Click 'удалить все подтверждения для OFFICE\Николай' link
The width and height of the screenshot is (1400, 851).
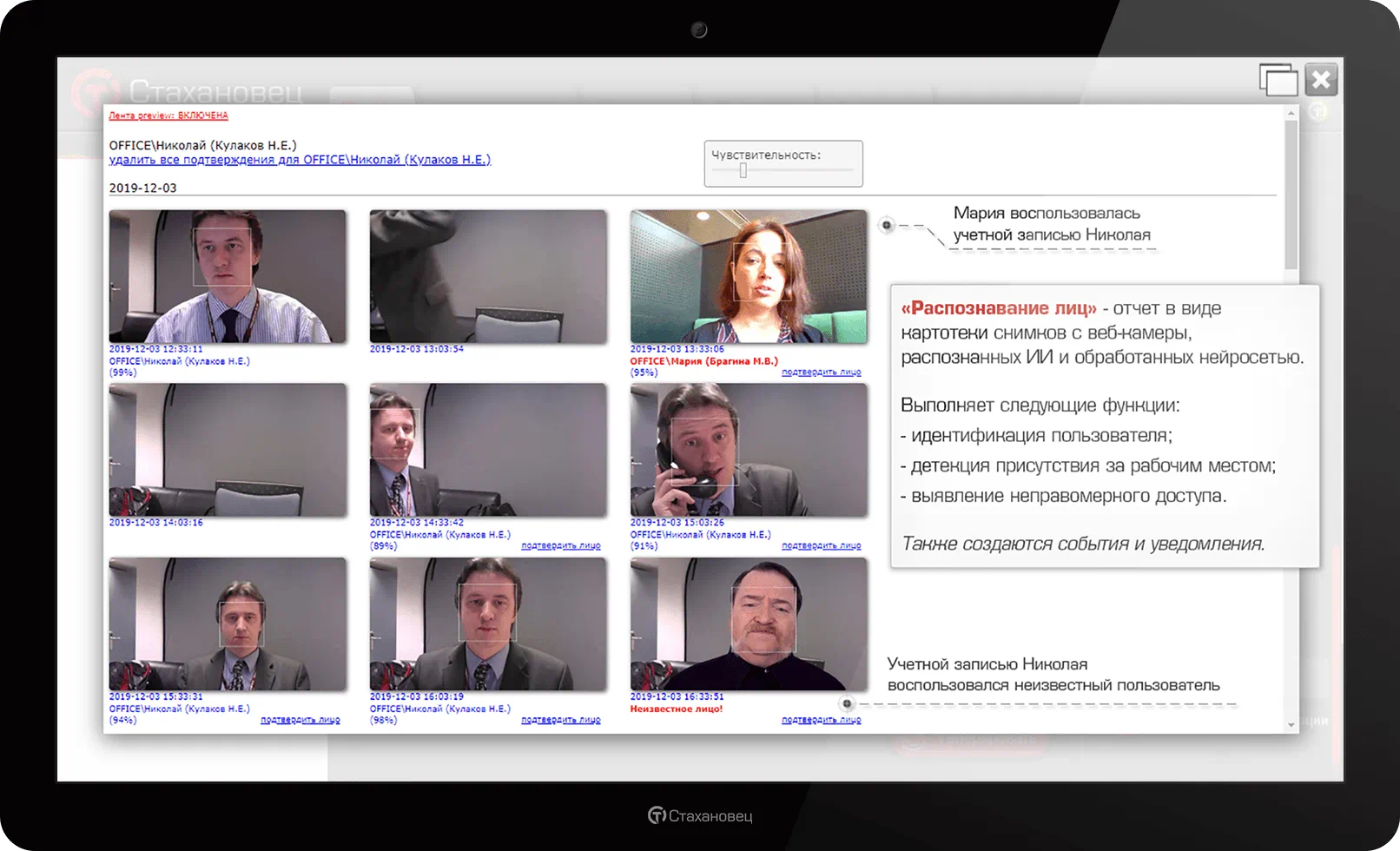tap(300, 160)
